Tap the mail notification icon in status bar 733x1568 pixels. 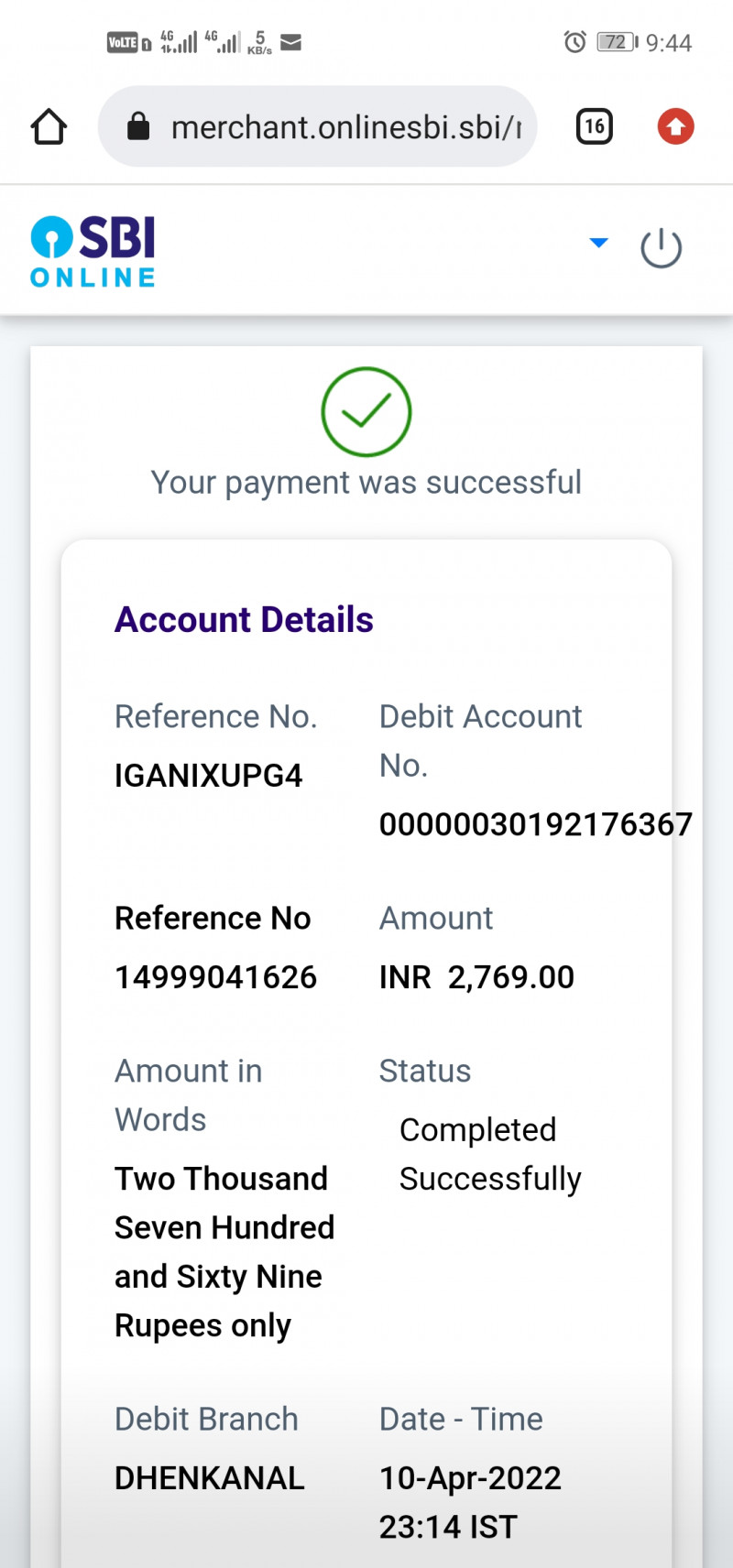290,42
